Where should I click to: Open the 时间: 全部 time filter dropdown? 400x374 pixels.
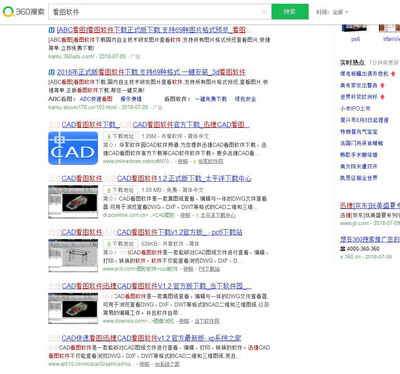click(x=332, y=12)
